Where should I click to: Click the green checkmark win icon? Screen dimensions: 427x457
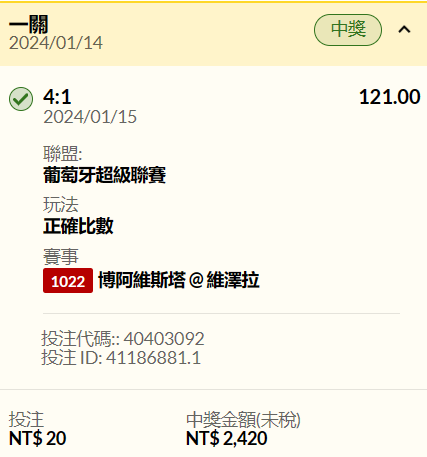click(x=21, y=99)
